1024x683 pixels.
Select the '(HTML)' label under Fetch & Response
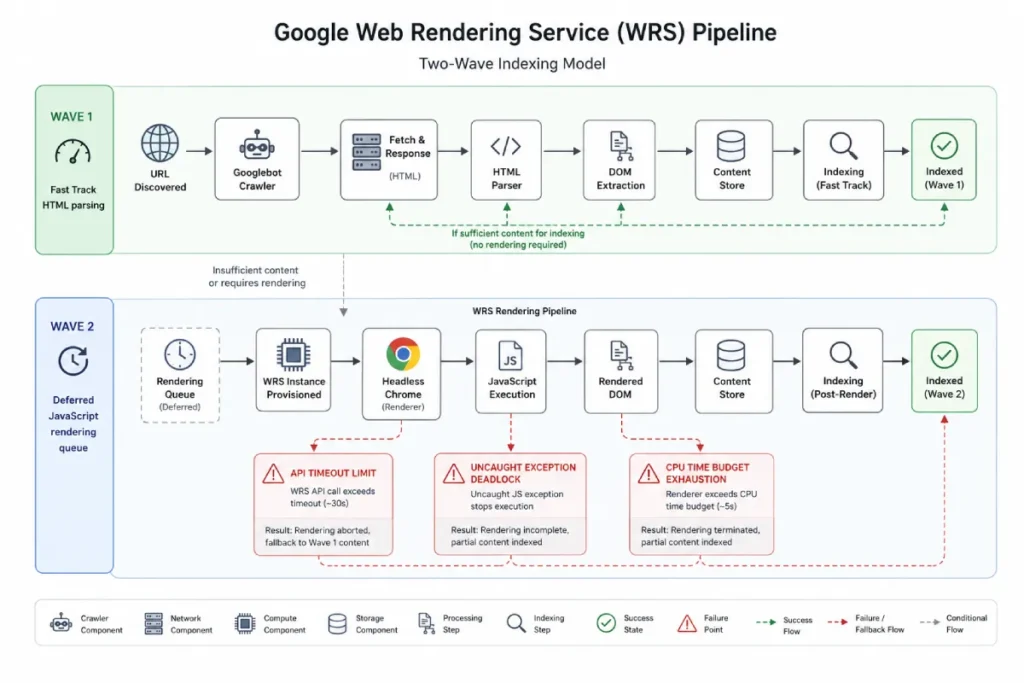[x=405, y=176]
